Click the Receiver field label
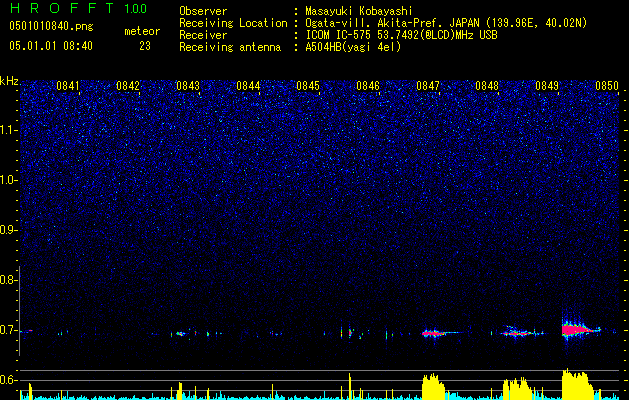629x400 pixels. click(203, 35)
